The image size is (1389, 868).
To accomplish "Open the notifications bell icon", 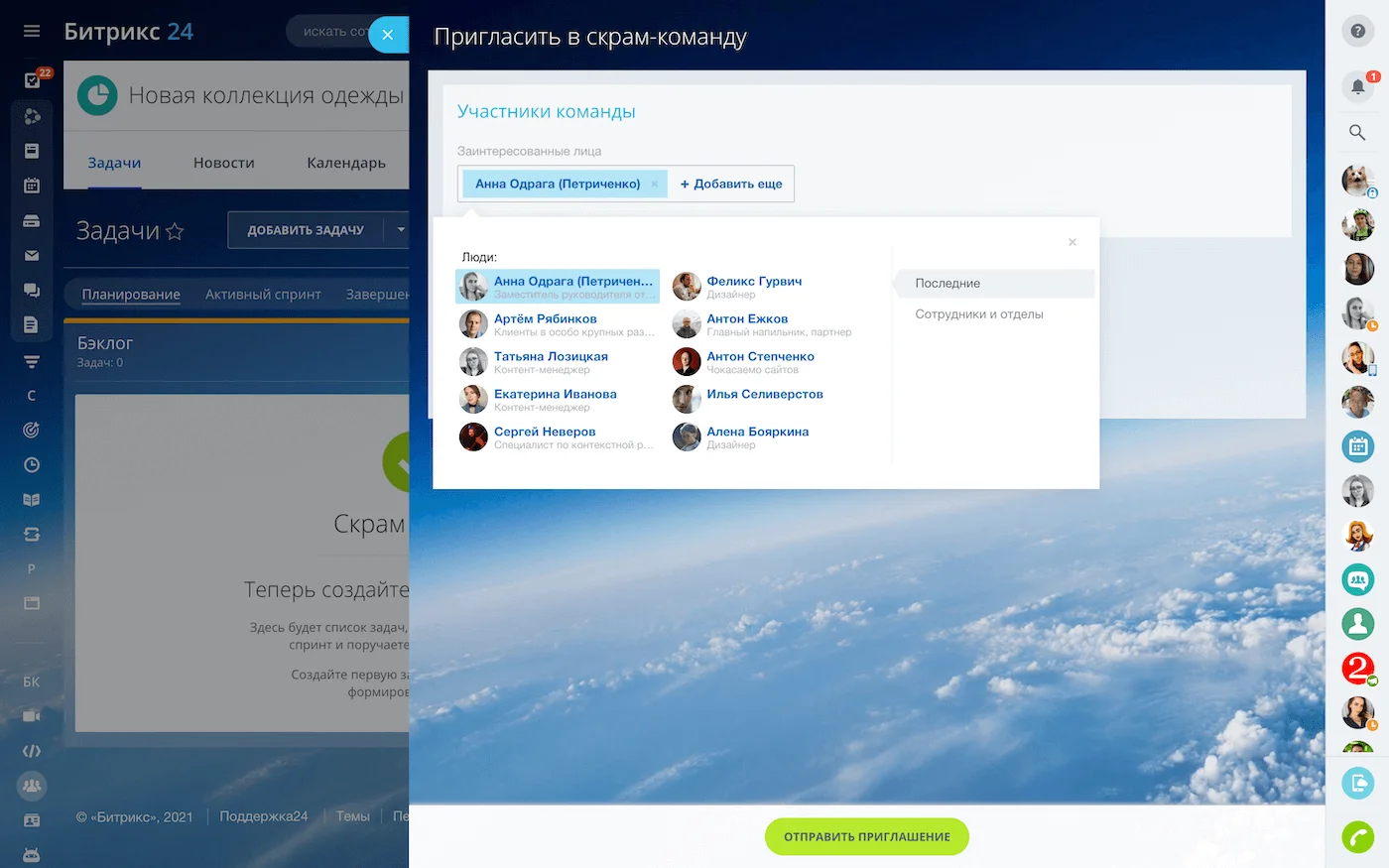I will pyautogui.click(x=1357, y=86).
